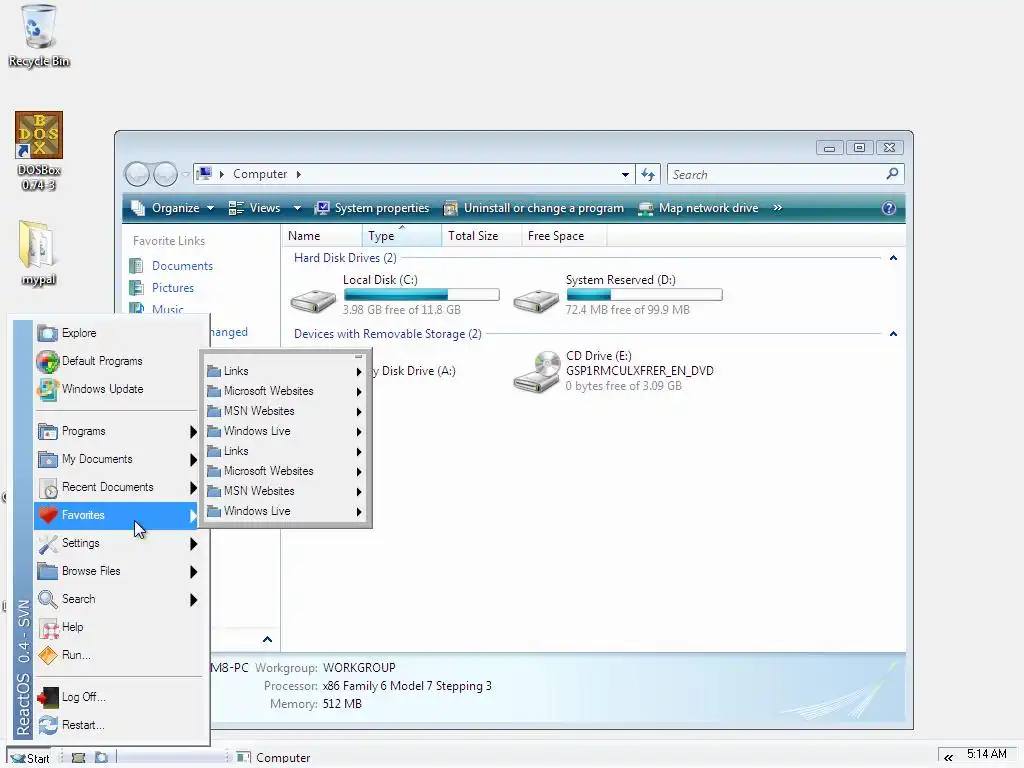The width and height of the screenshot is (1024, 768).
Task: Click Uninstall or change a program
Action: [x=534, y=208]
